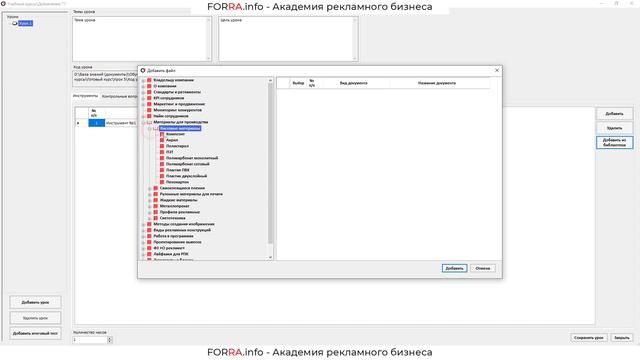Click the Закрыть button at bottom right
The height and width of the screenshot is (360, 640).
[622, 338]
